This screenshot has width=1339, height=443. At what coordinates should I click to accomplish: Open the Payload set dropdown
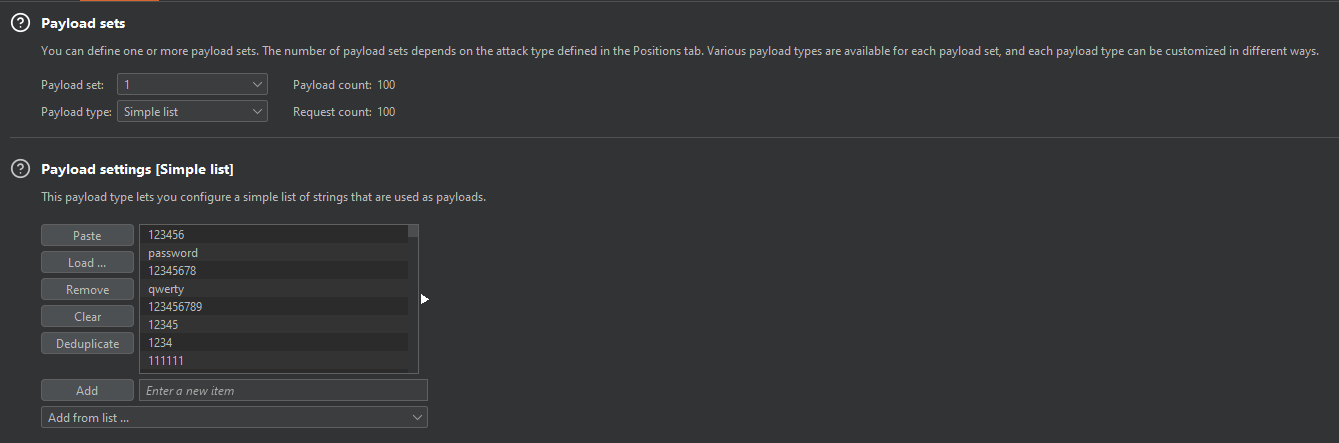pos(192,85)
